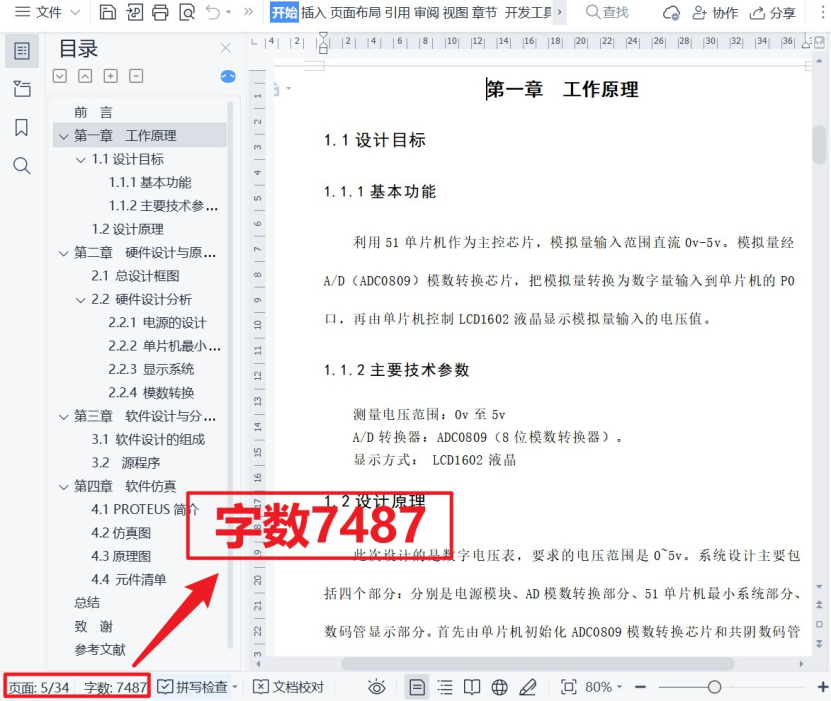Go to 1.1.1 基本功能 heading
The height and width of the screenshot is (701, 831).
coord(150,182)
